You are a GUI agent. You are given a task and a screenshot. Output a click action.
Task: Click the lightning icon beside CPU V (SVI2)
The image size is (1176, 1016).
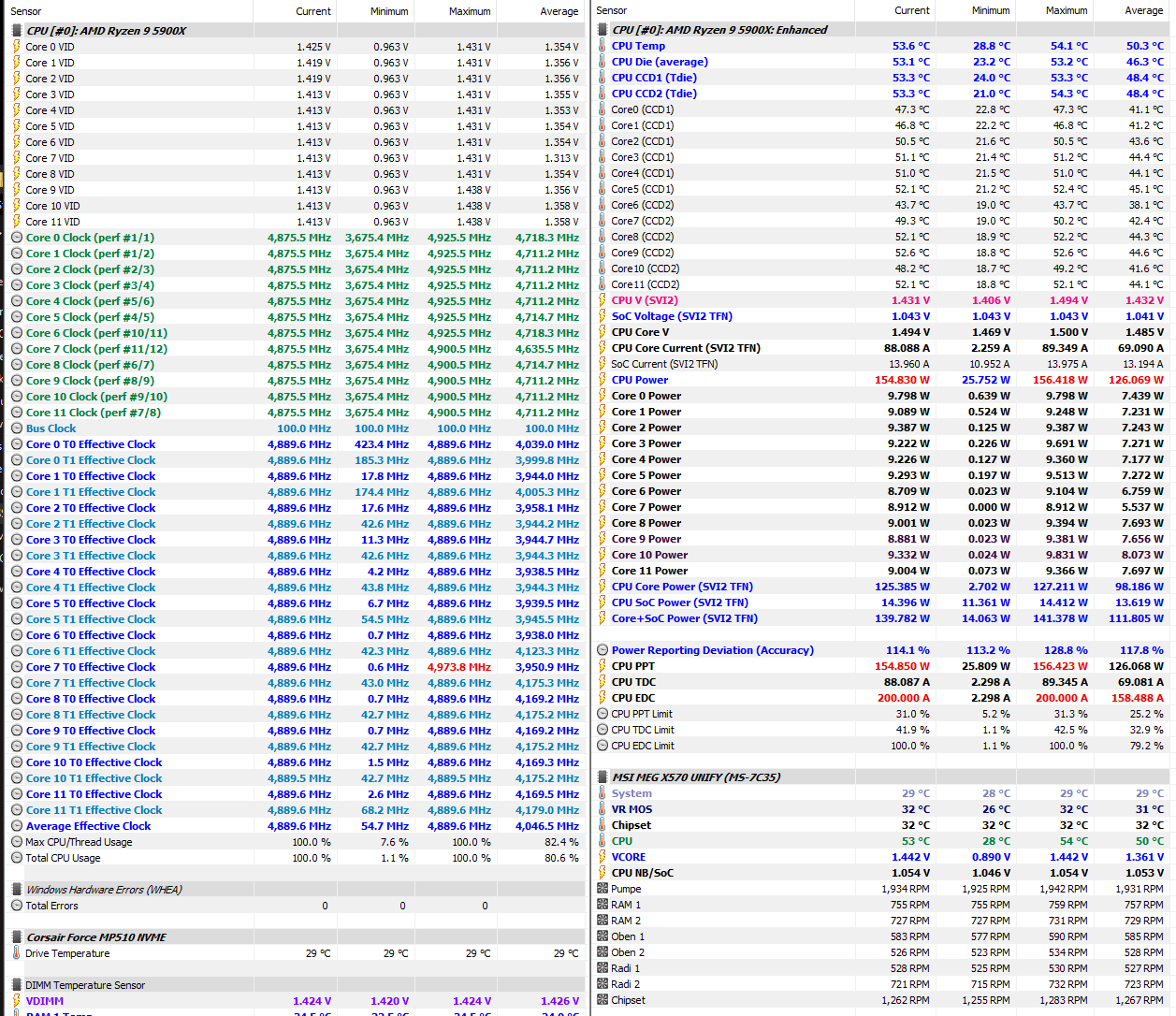coord(602,300)
